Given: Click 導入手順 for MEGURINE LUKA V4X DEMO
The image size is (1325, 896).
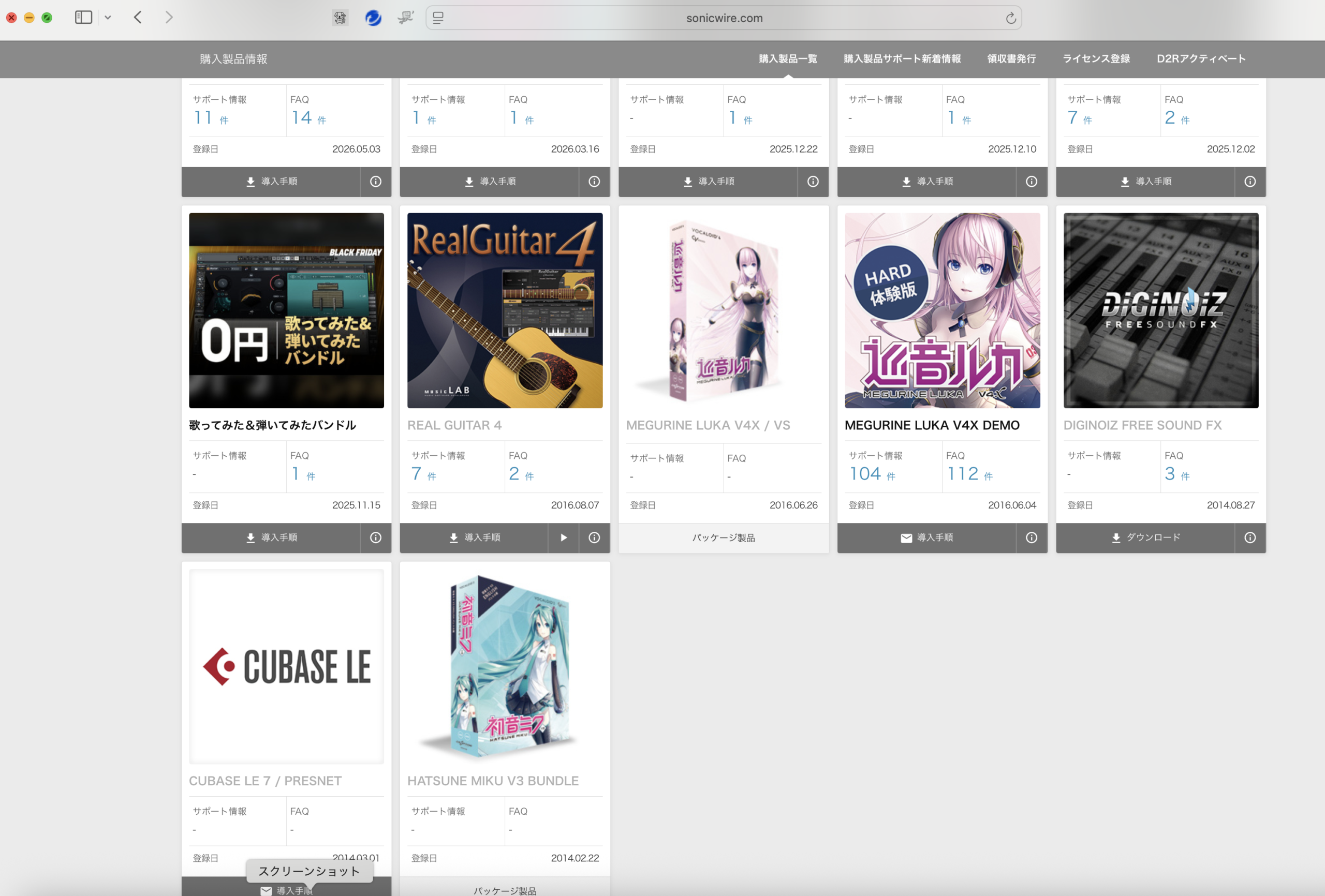Looking at the screenshot, I should coord(926,537).
